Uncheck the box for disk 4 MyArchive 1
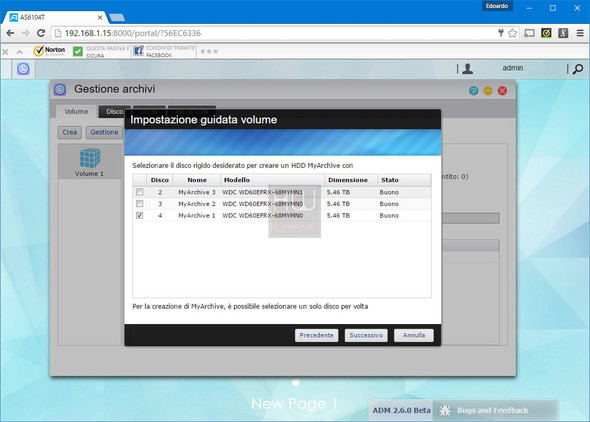Screen dimensions: 590x422 pyautogui.click(x=140, y=216)
